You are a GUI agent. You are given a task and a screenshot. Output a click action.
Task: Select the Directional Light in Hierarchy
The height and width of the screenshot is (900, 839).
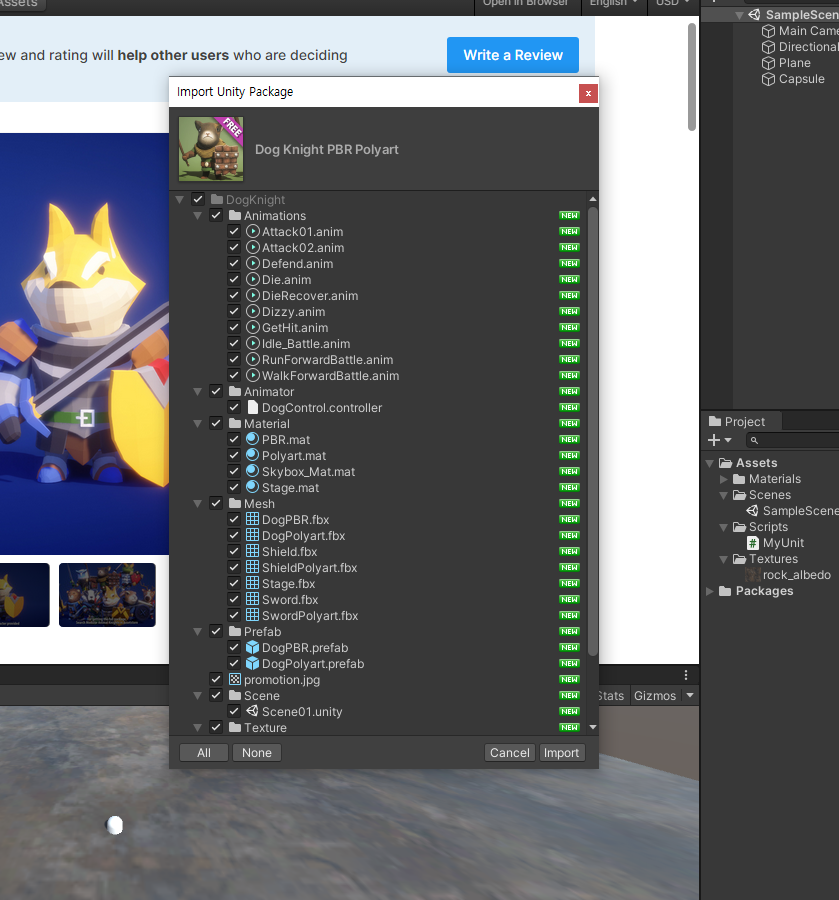coord(800,47)
